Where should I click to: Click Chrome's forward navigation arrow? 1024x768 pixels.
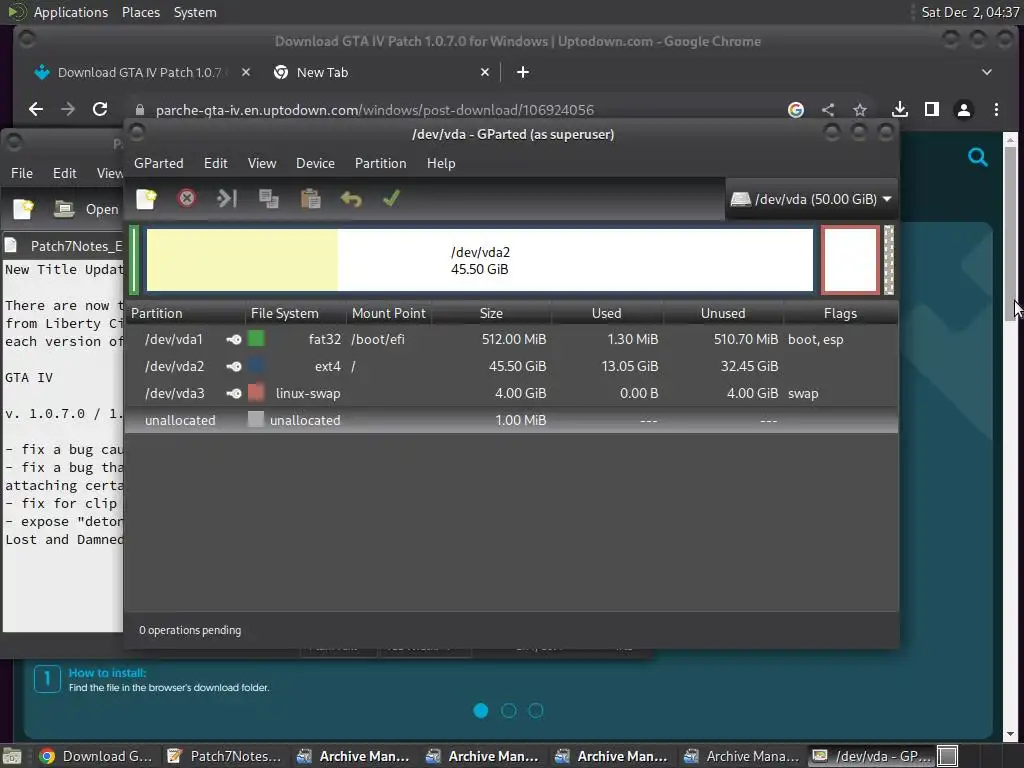coord(68,109)
